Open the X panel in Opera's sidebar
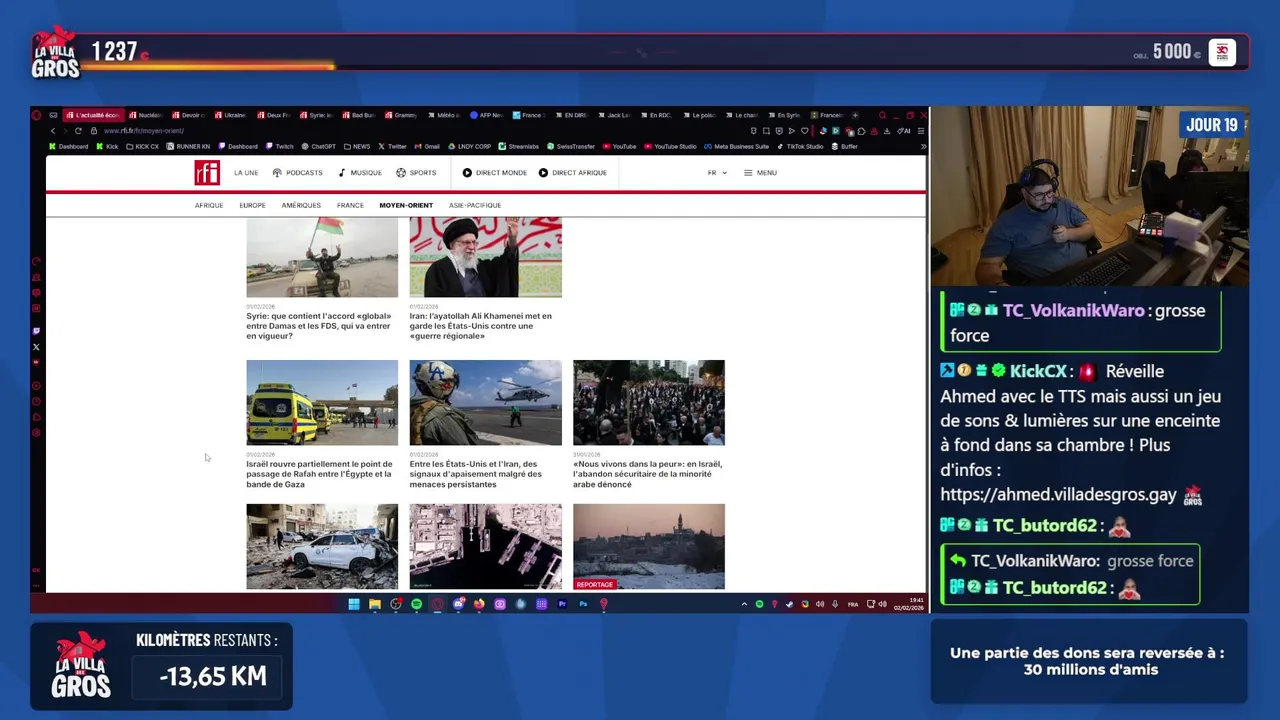This screenshot has width=1280, height=720. click(37, 347)
